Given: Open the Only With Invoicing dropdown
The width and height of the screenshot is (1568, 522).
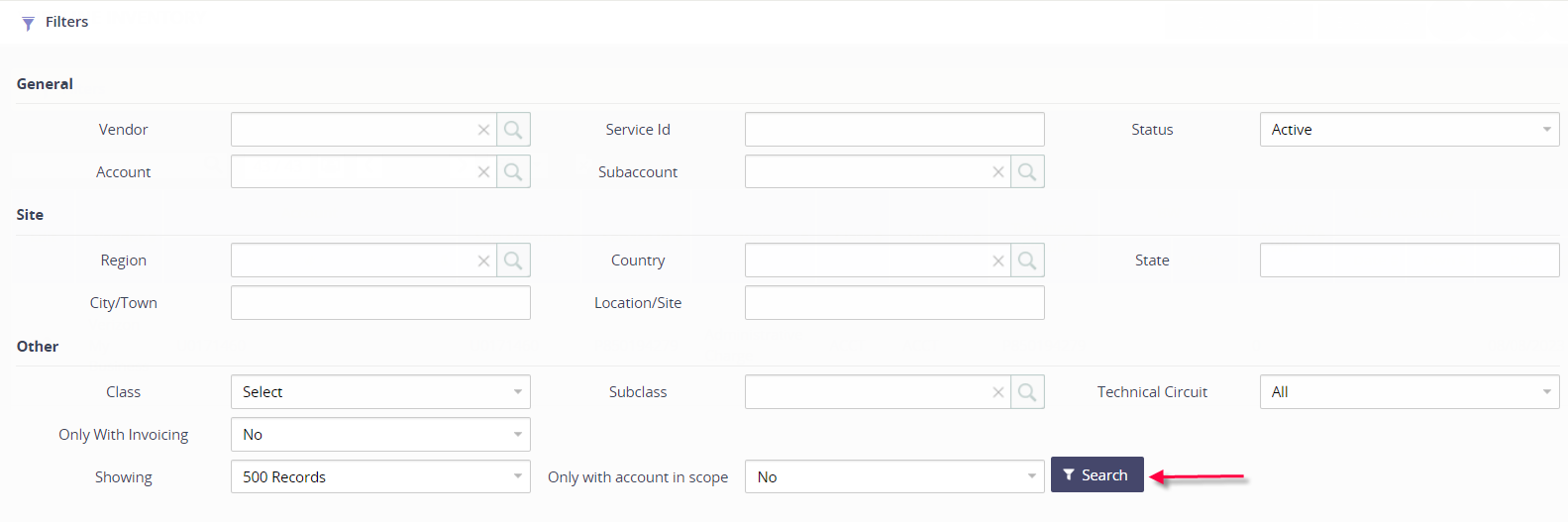Looking at the screenshot, I should tap(380, 435).
